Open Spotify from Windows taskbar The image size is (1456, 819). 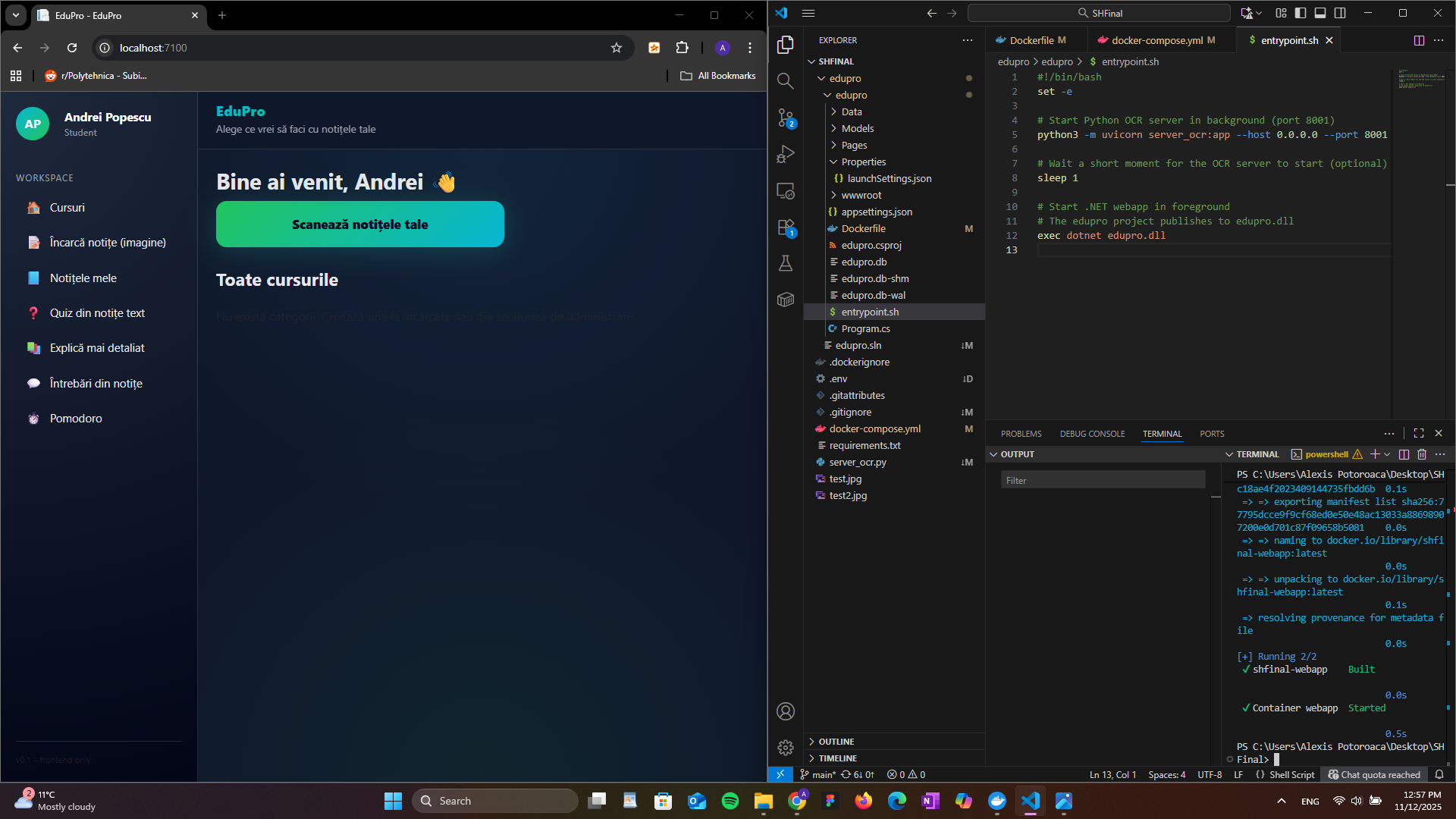point(730,801)
